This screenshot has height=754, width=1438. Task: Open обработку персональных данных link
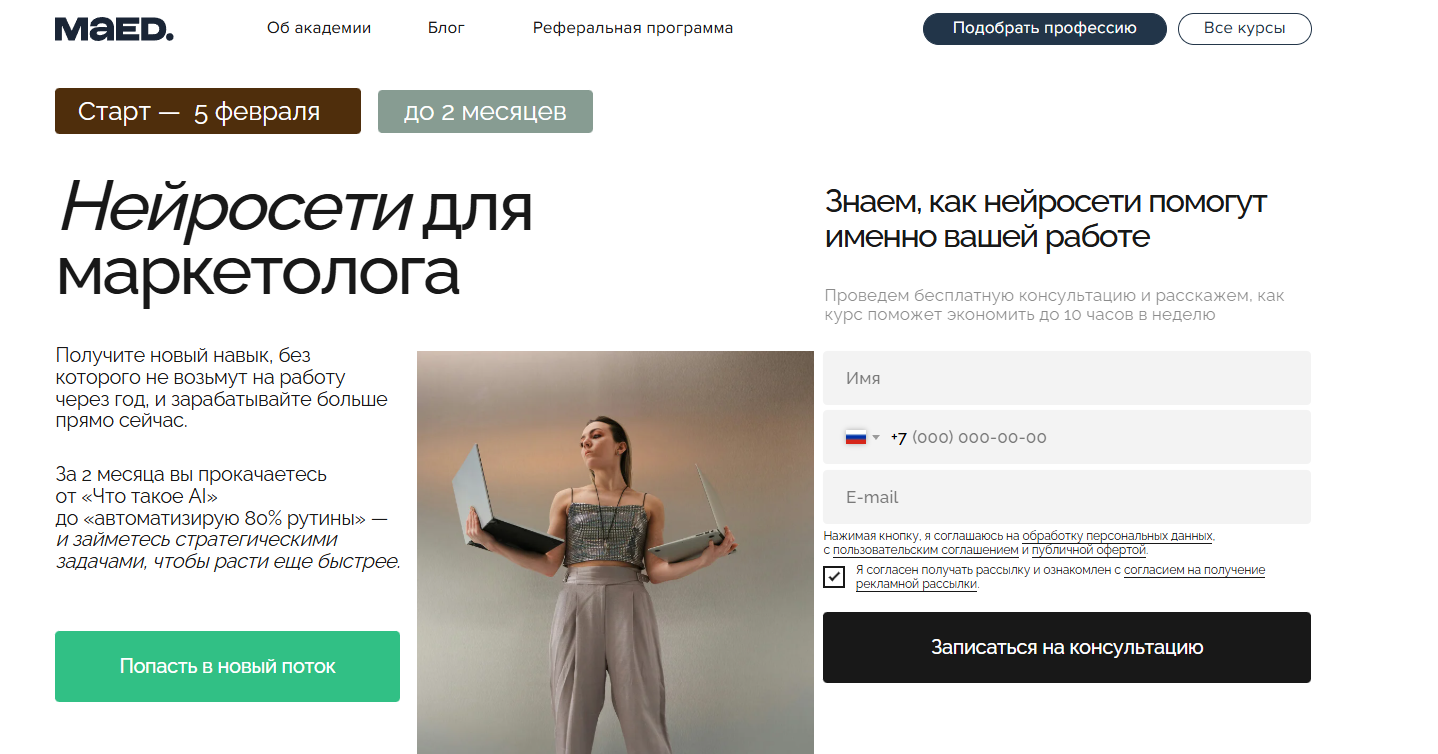[x=1117, y=536]
